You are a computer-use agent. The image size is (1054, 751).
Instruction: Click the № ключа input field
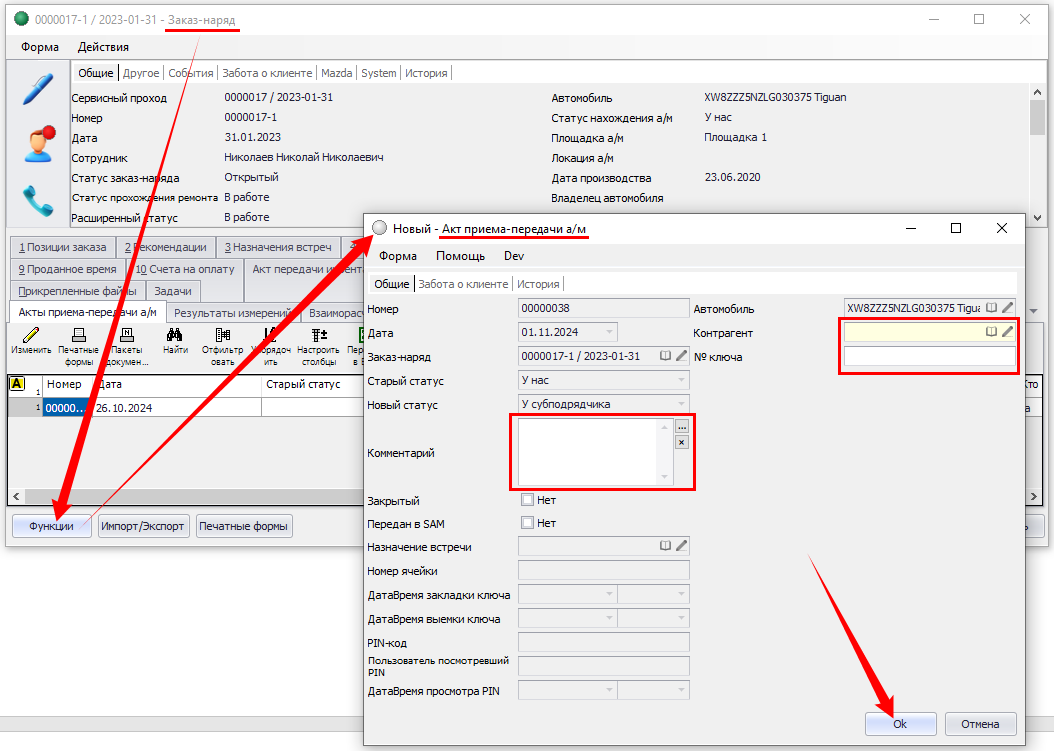point(929,357)
